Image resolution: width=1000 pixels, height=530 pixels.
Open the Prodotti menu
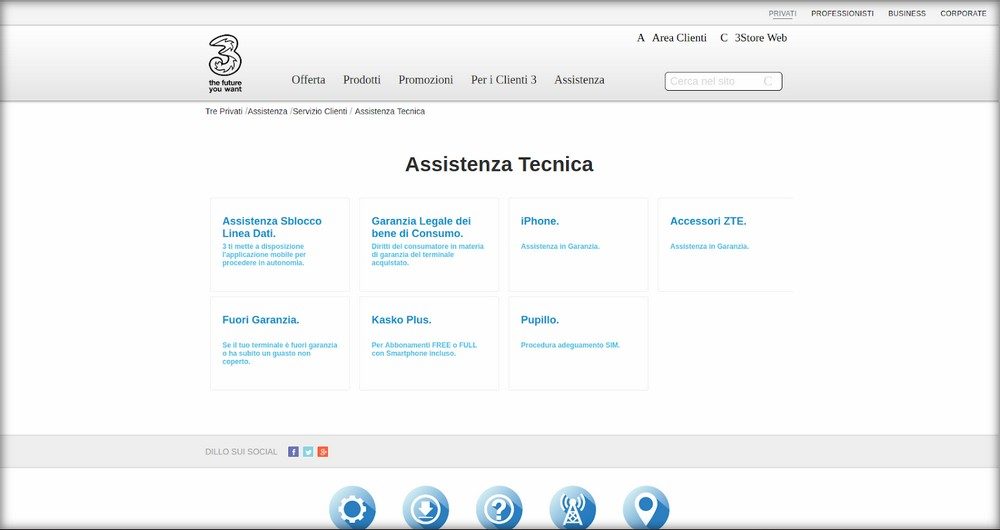click(362, 80)
